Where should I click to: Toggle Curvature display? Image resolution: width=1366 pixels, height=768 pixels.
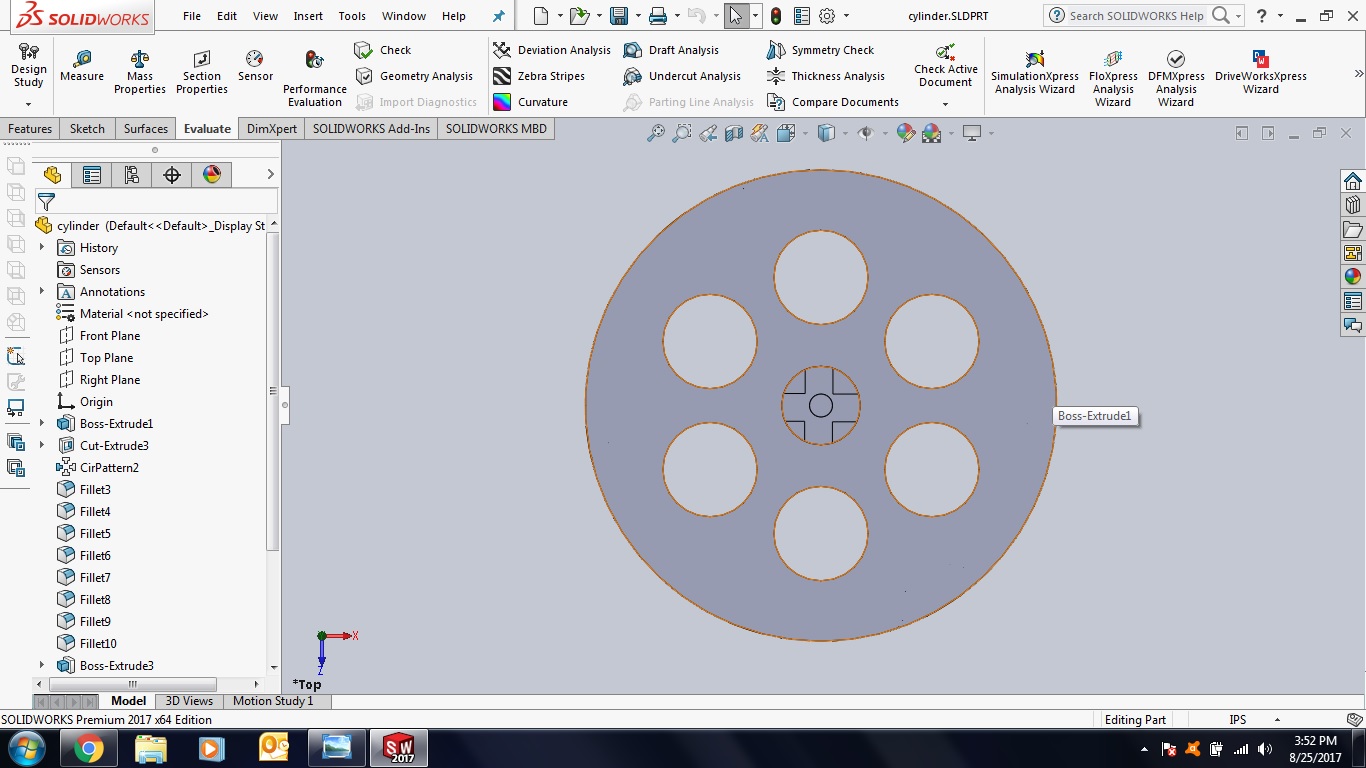pyautogui.click(x=530, y=102)
